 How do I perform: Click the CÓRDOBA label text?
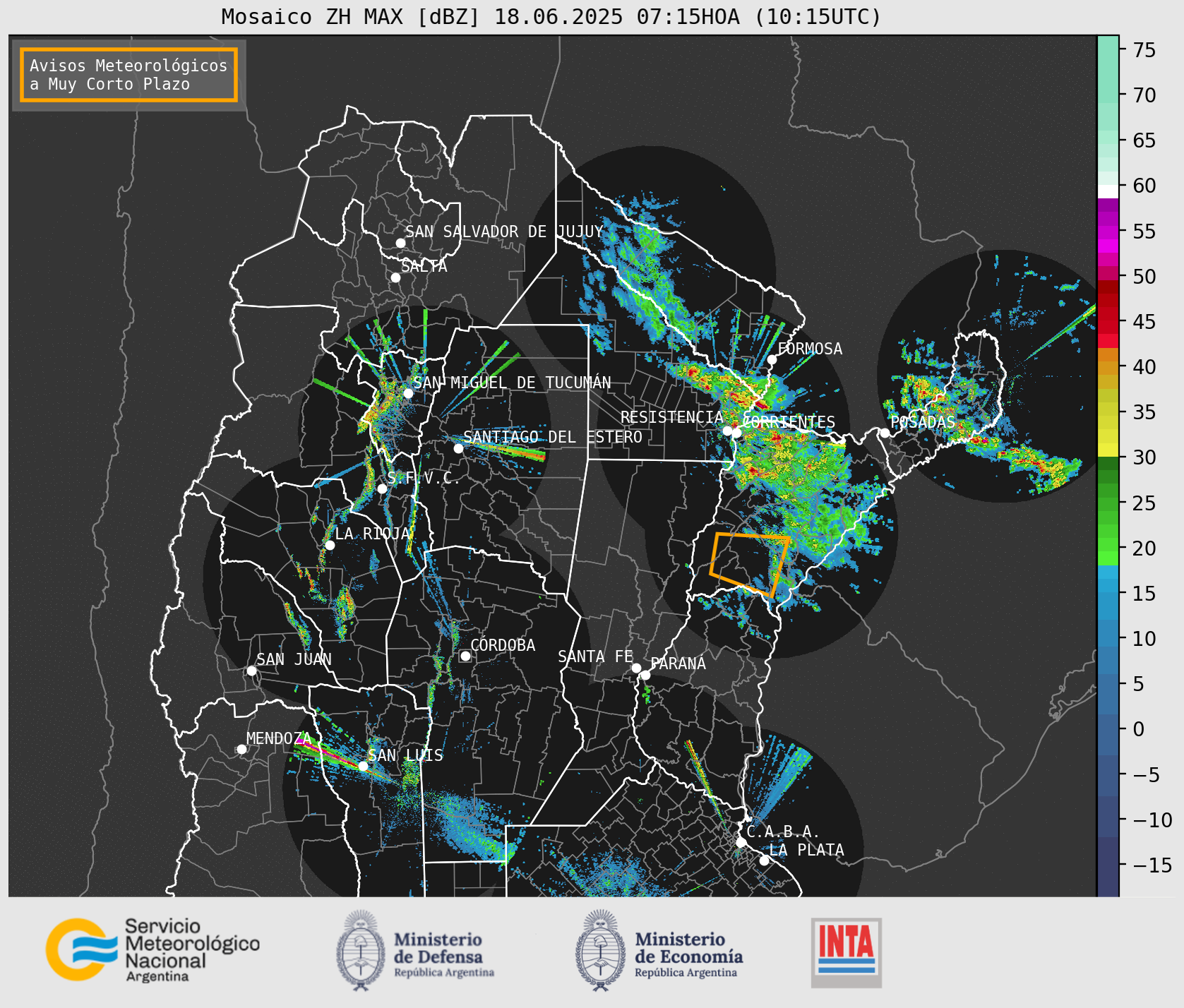pos(503,645)
